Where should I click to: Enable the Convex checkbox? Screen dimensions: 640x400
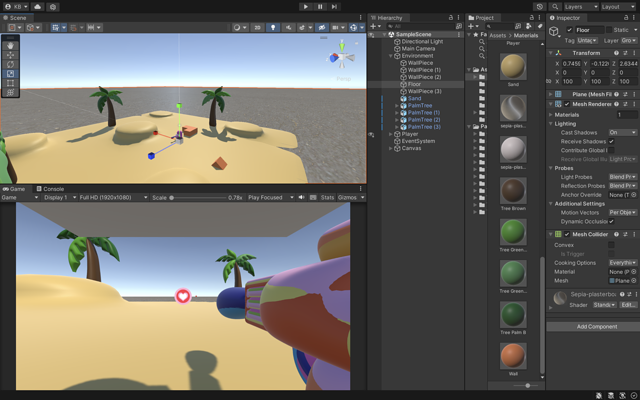(x=611, y=245)
